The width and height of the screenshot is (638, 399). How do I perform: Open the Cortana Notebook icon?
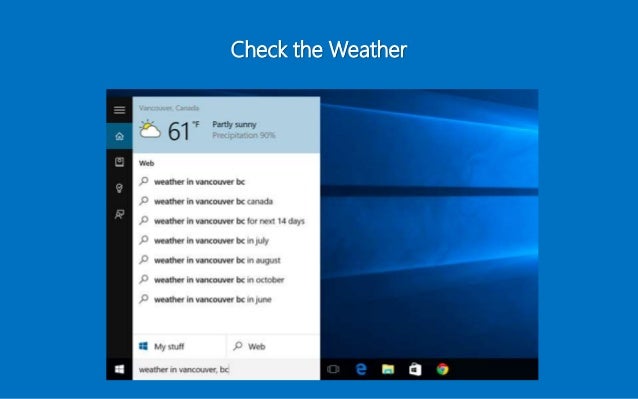tap(119, 162)
